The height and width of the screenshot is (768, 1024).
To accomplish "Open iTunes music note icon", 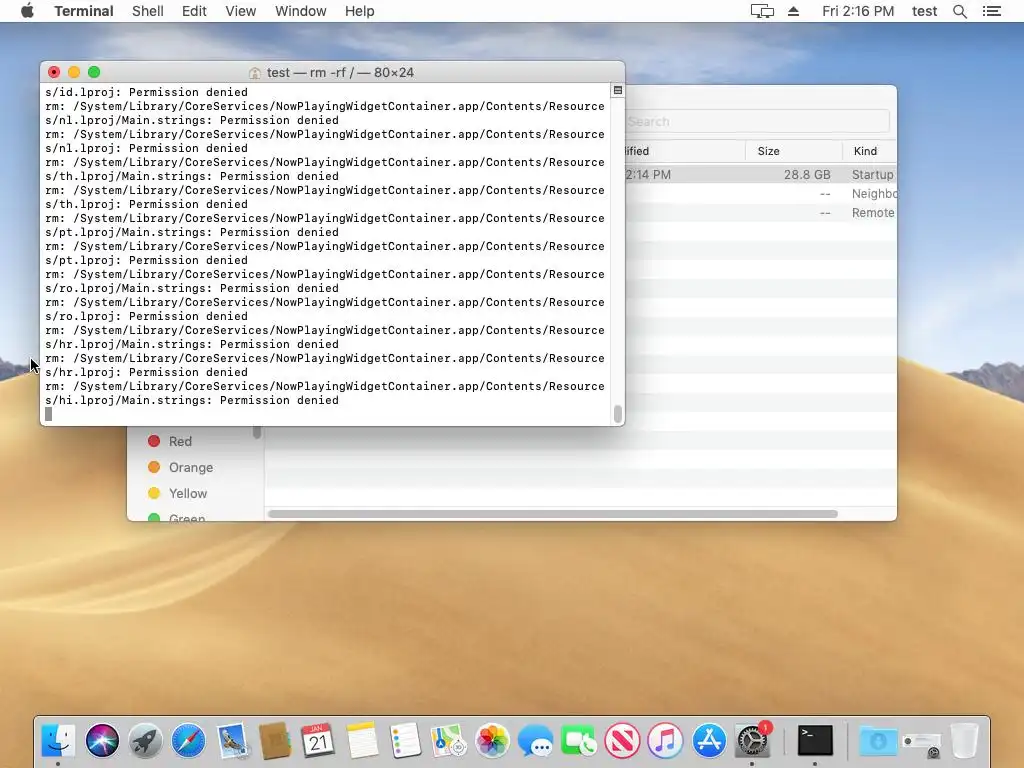I will [665, 741].
